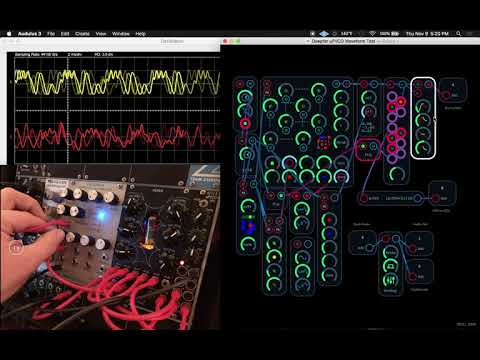Click the mixer sliders knob icon

tap(390, 280)
